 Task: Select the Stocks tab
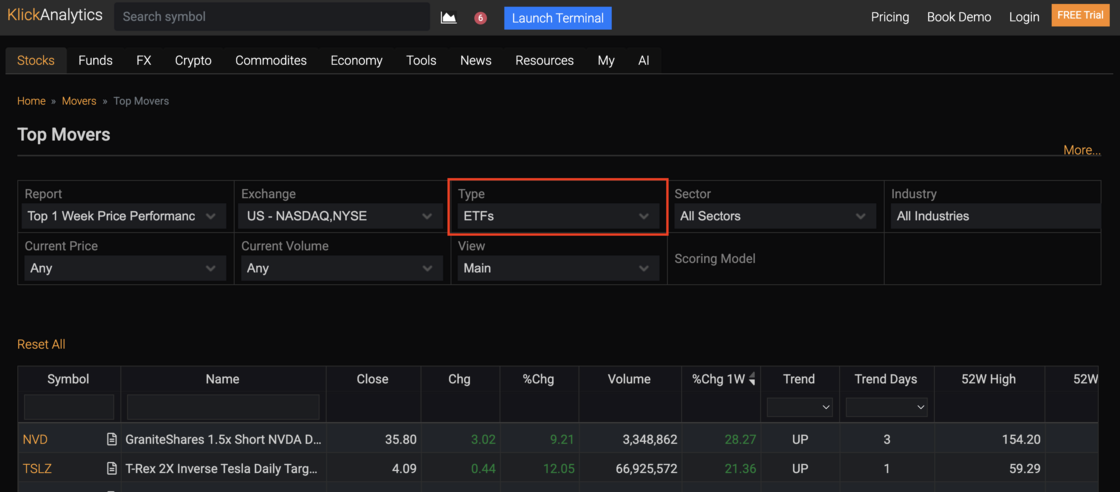(36, 61)
